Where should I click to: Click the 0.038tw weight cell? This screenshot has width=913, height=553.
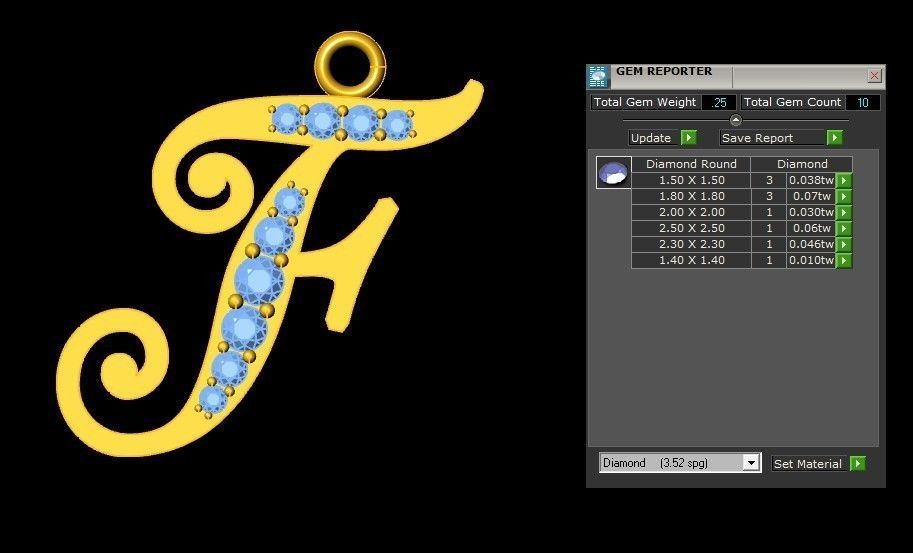pyautogui.click(x=811, y=180)
